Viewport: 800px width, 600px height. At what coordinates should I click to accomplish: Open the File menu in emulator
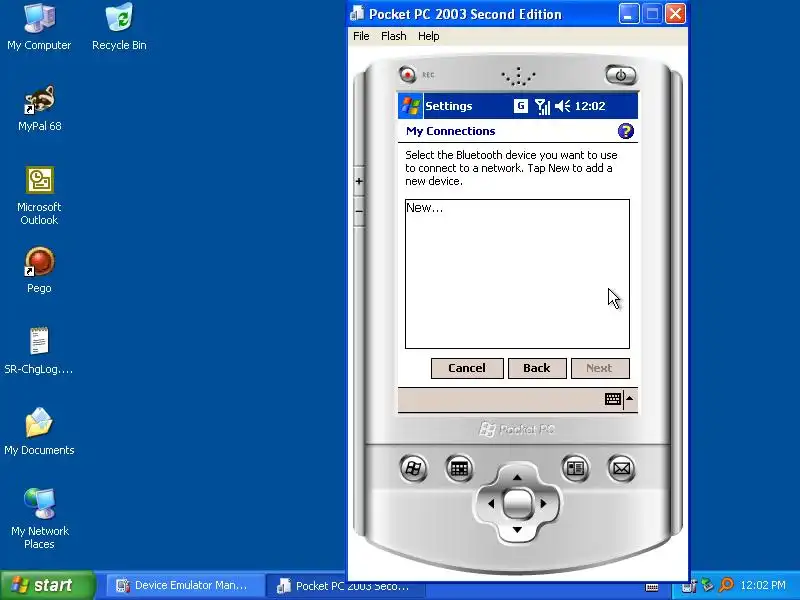[361, 36]
